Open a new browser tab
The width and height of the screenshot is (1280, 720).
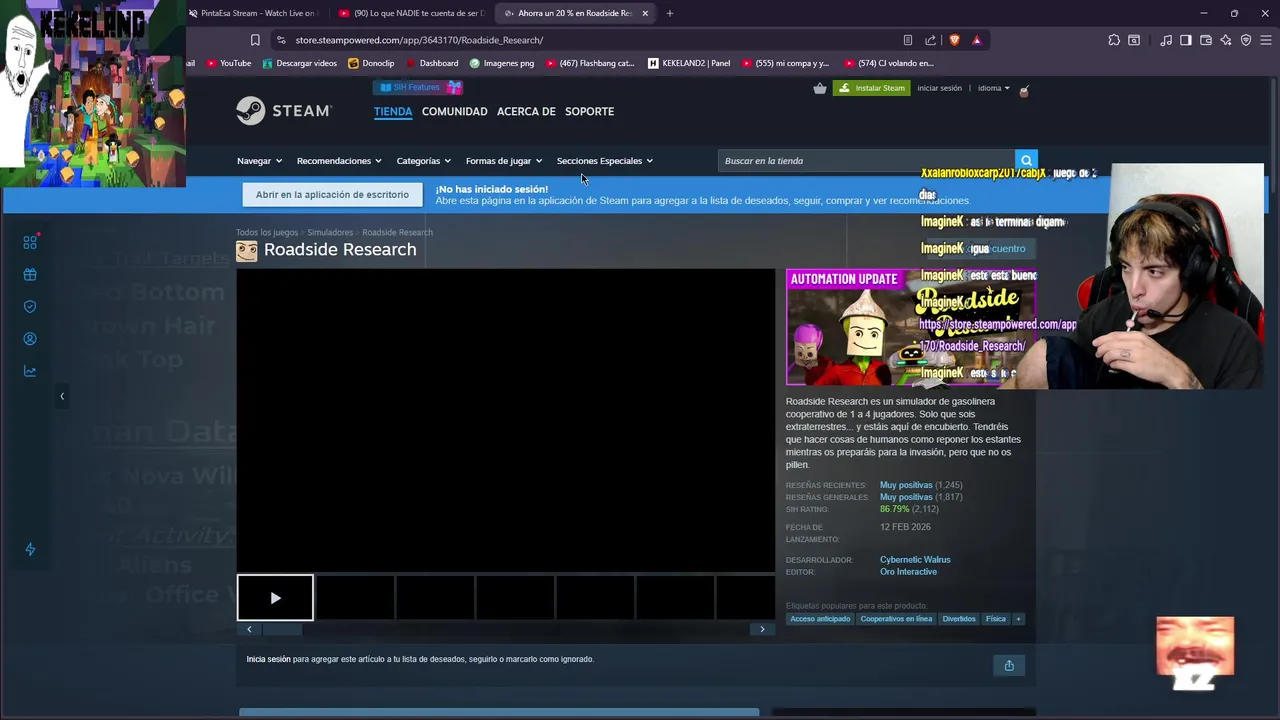pyautogui.click(x=670, y=13)
